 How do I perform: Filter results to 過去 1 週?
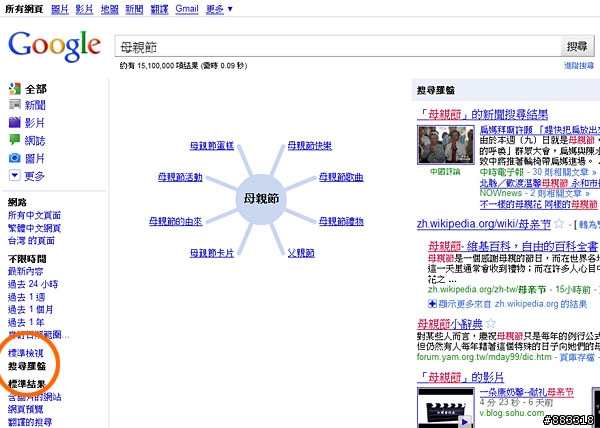click(x=26, y=297)
